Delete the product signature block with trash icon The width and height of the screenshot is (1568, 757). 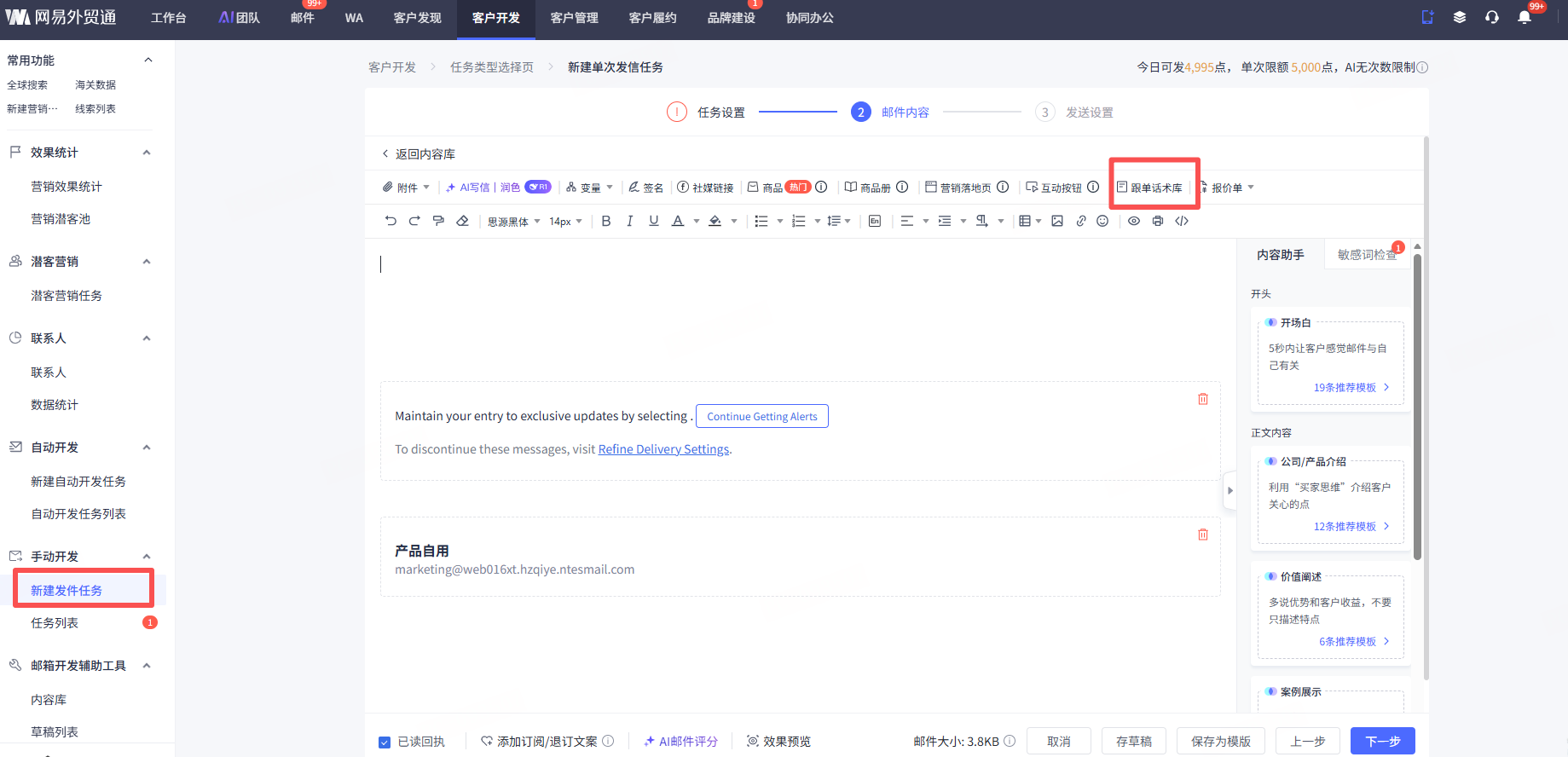(x=1203, y=535)
